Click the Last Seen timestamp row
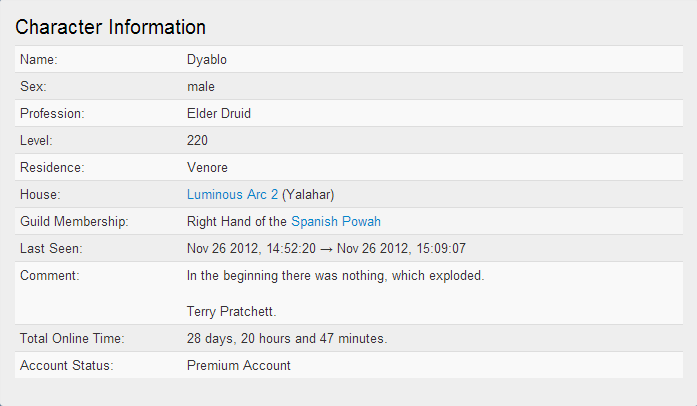Image resolution: width=697 pixels, height=406 pixels. (349, 248)
